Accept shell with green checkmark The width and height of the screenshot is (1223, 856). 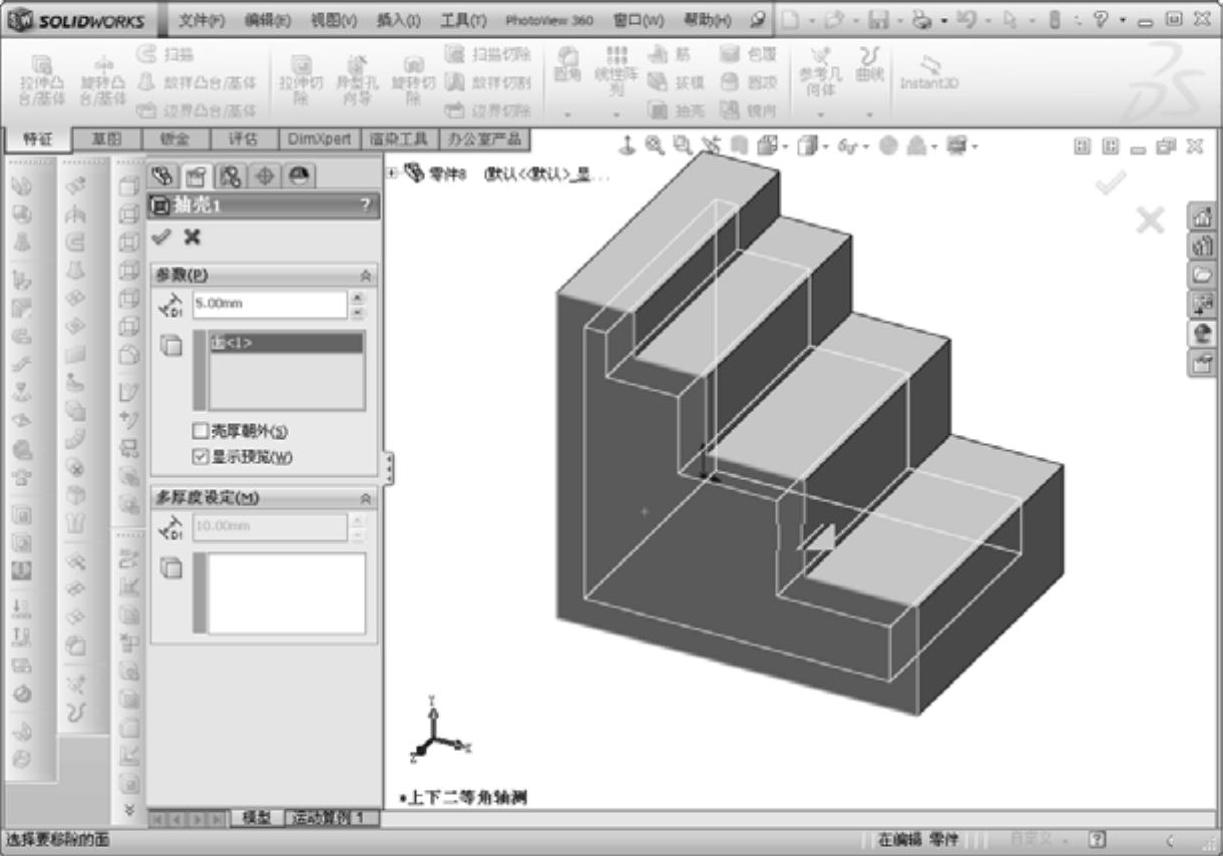tap(160, 237)
